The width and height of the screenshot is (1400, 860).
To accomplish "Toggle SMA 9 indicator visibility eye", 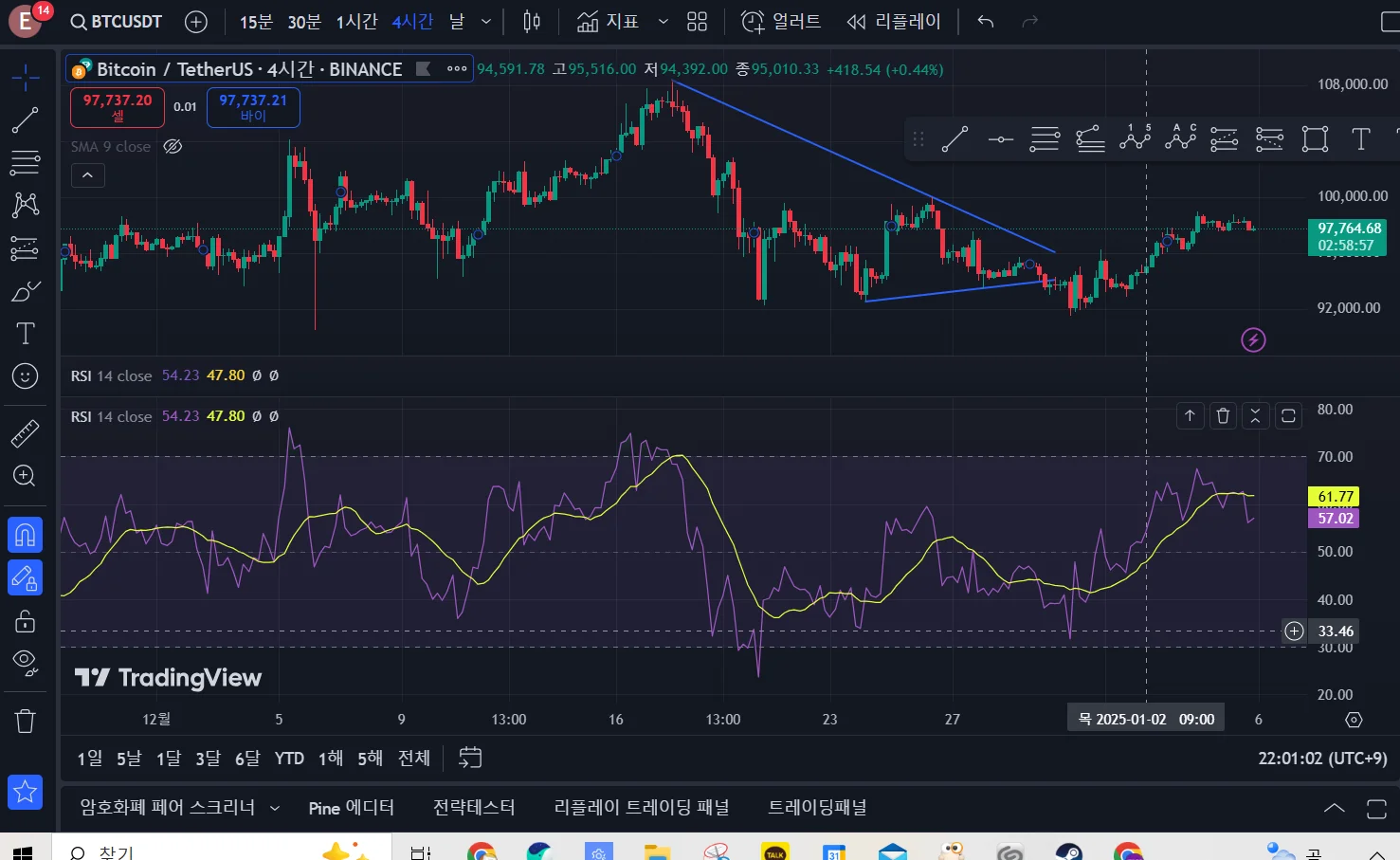I will tap(173, 146).
